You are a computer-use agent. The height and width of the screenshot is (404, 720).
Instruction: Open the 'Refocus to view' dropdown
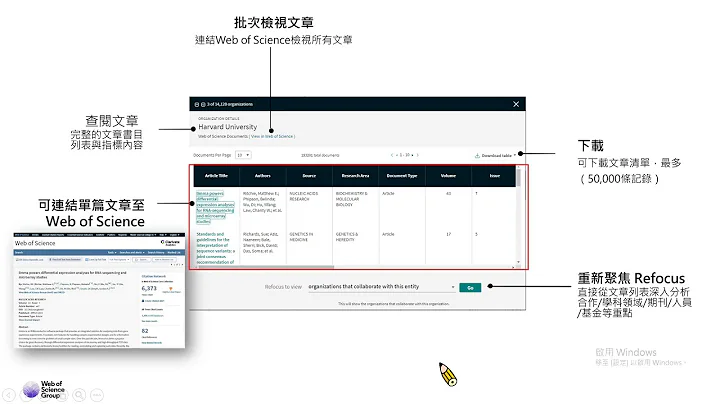click(x=382, y=286)
